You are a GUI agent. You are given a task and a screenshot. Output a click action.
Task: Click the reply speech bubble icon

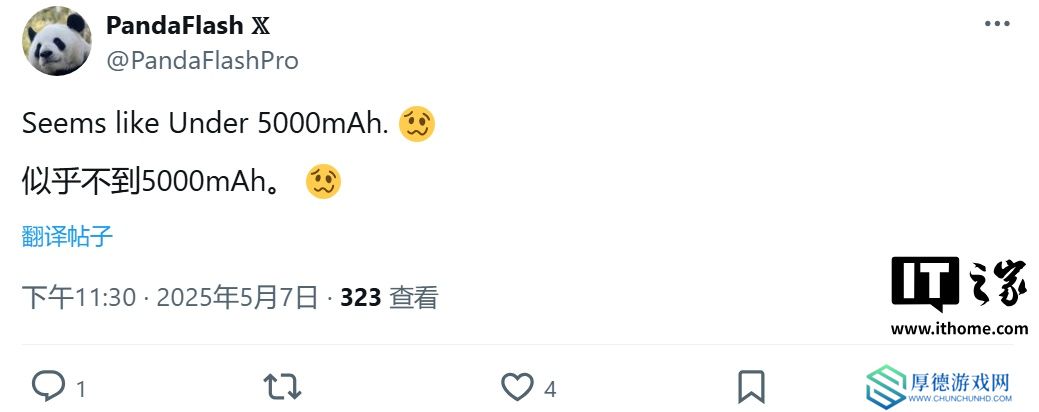click(48, 386)
